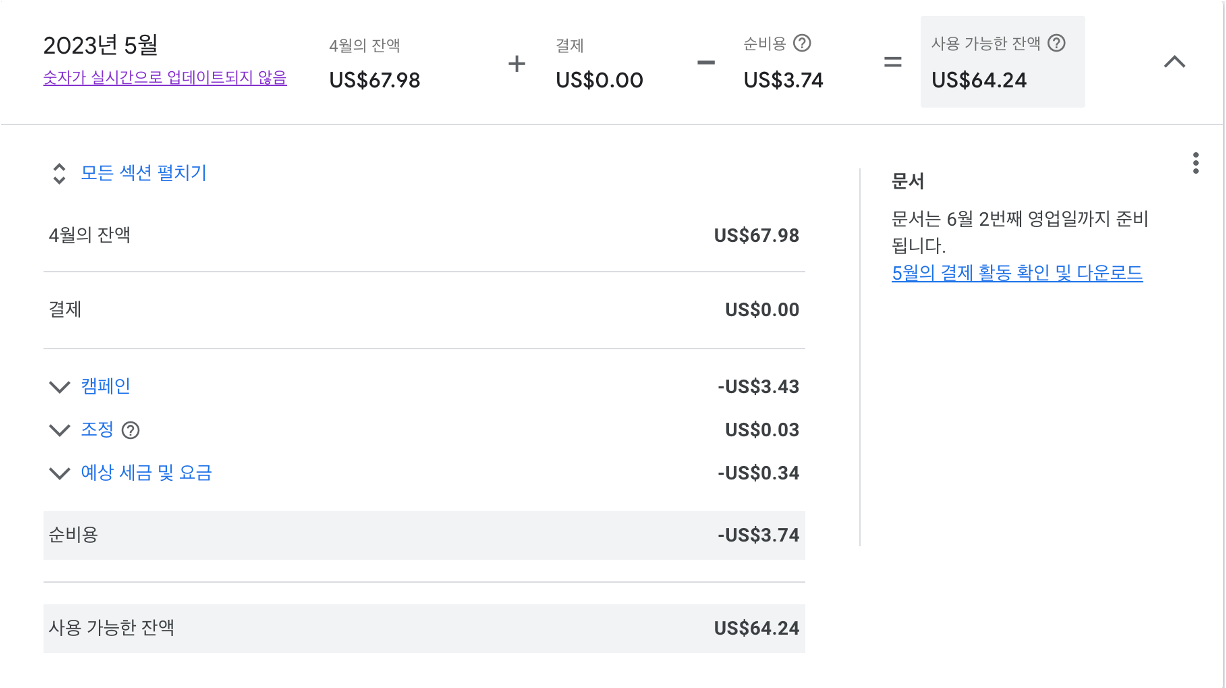Open the three-dot more options menu
This screenshot has width=1226, height=688.
click(x=1195, y=164)
